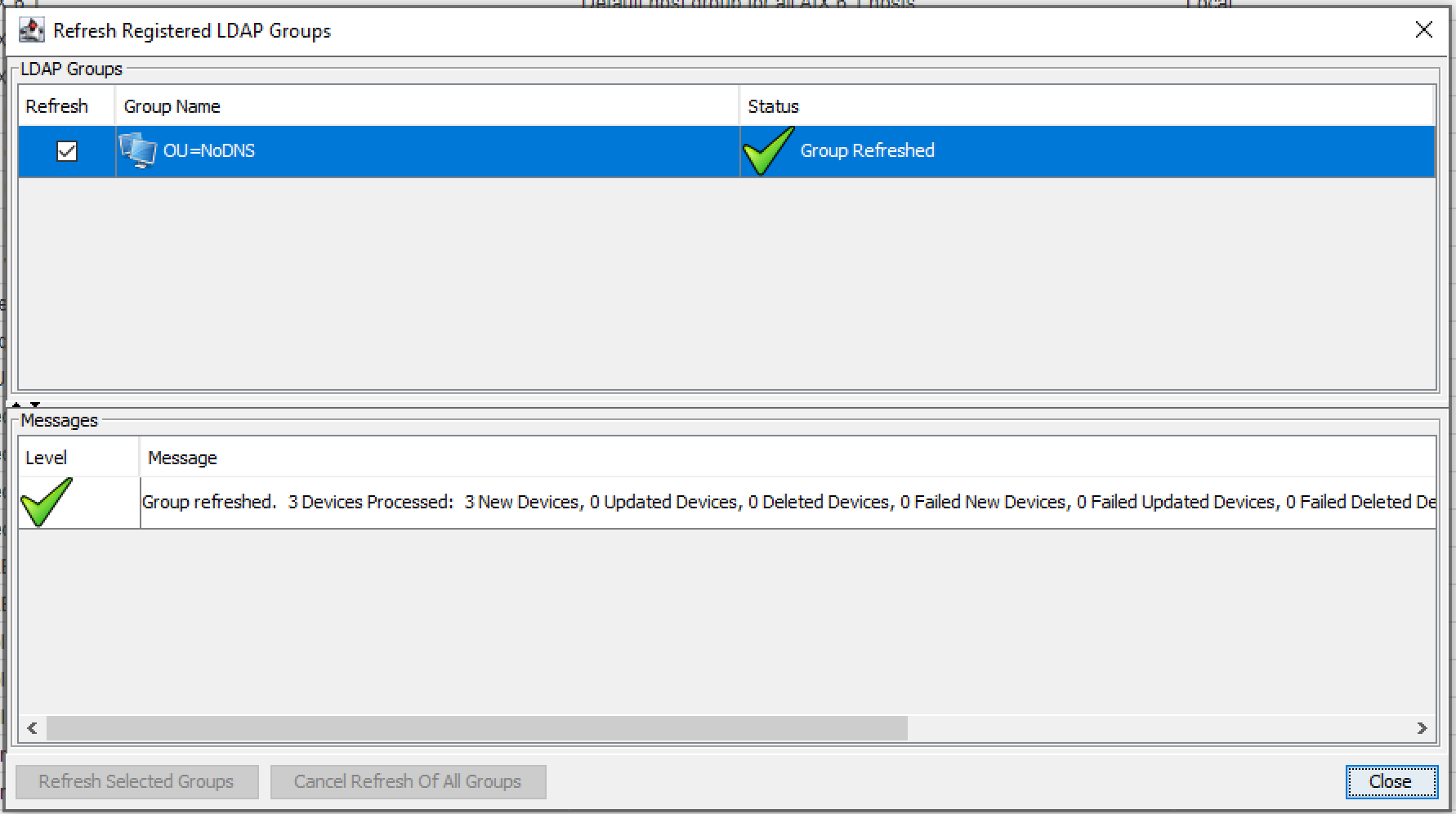Click the green checkmark in the Level column
Image resolution: width=1456 pixels, height=814 pixels.
click(x=47, y=502)
